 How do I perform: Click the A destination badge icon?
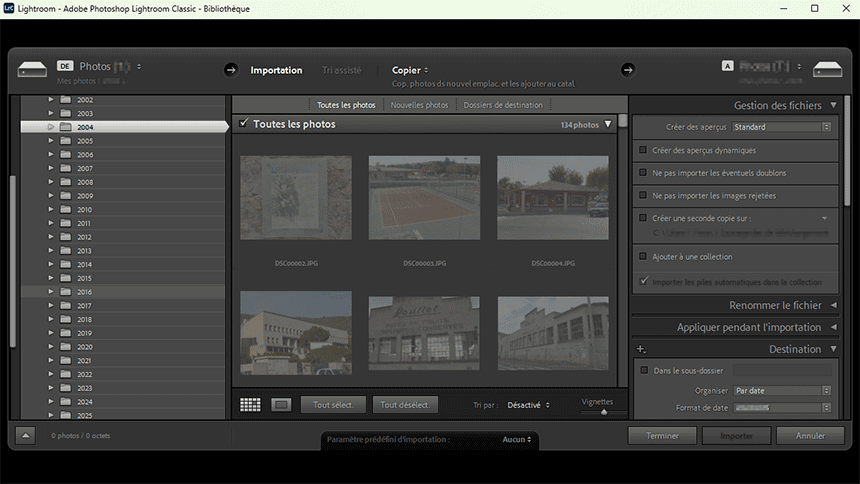(727, 66)
